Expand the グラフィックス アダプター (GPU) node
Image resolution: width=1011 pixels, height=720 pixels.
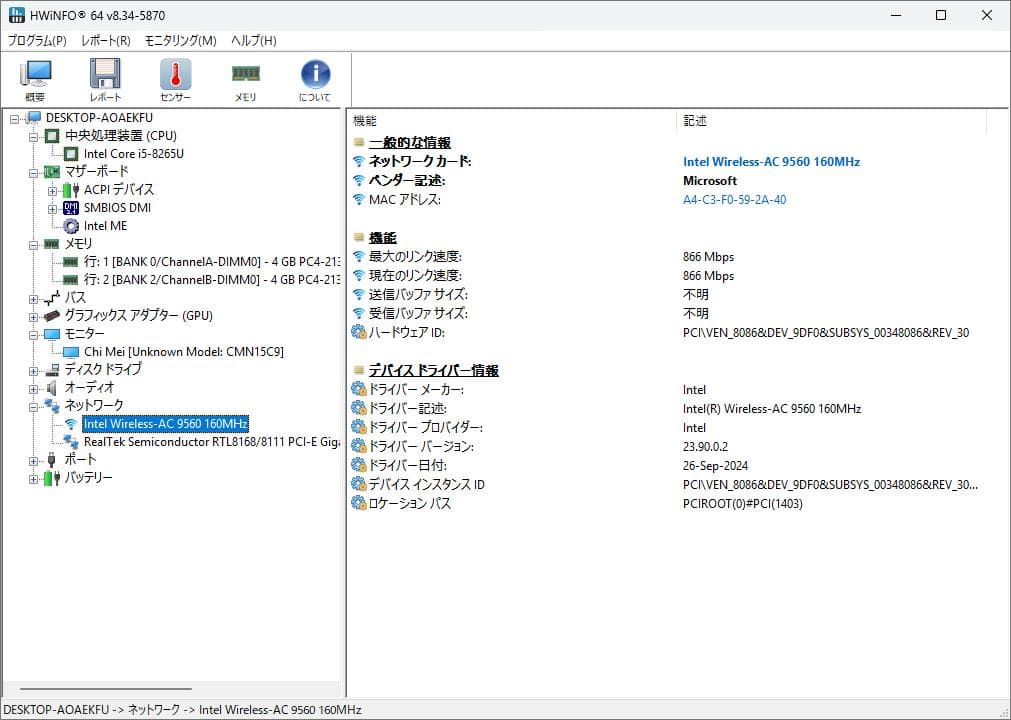tap(33, 315)
